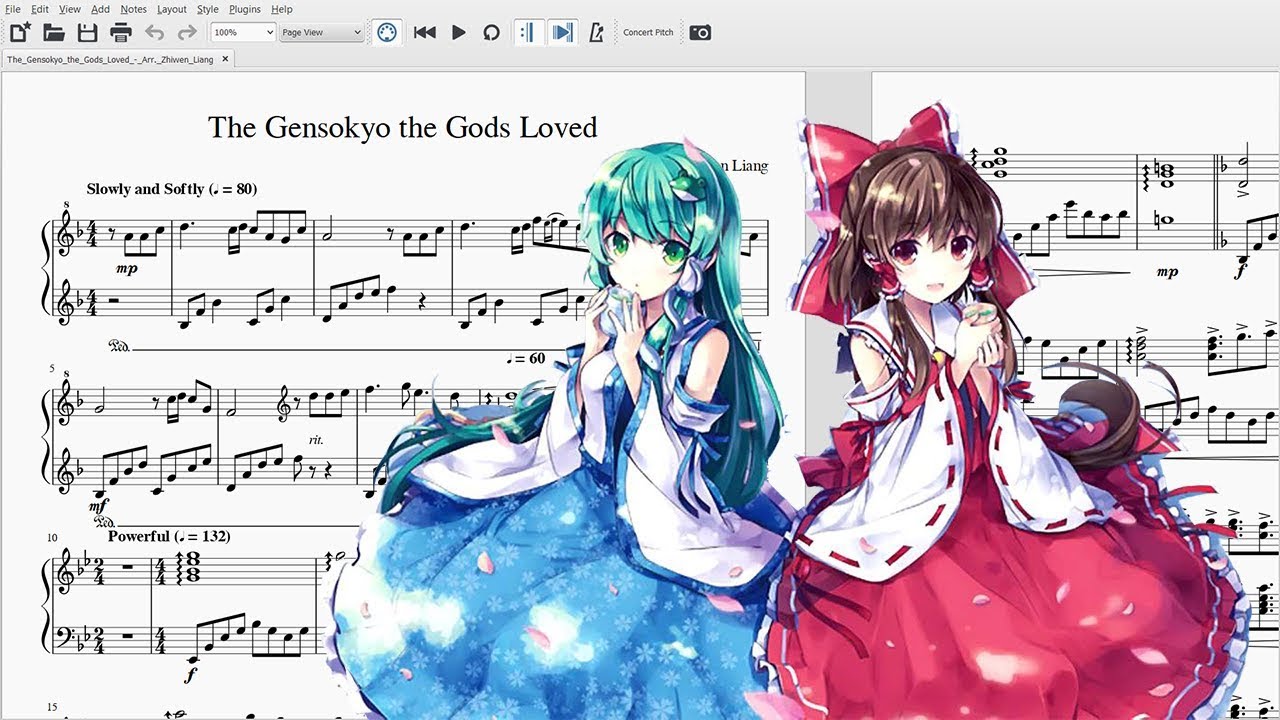
Task: Create a new score with toolbar icon
Action: click(20, 32)
